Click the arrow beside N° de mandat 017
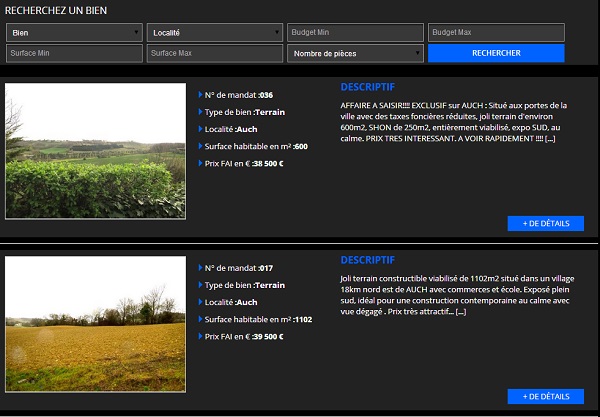 [x=200, y=267]
